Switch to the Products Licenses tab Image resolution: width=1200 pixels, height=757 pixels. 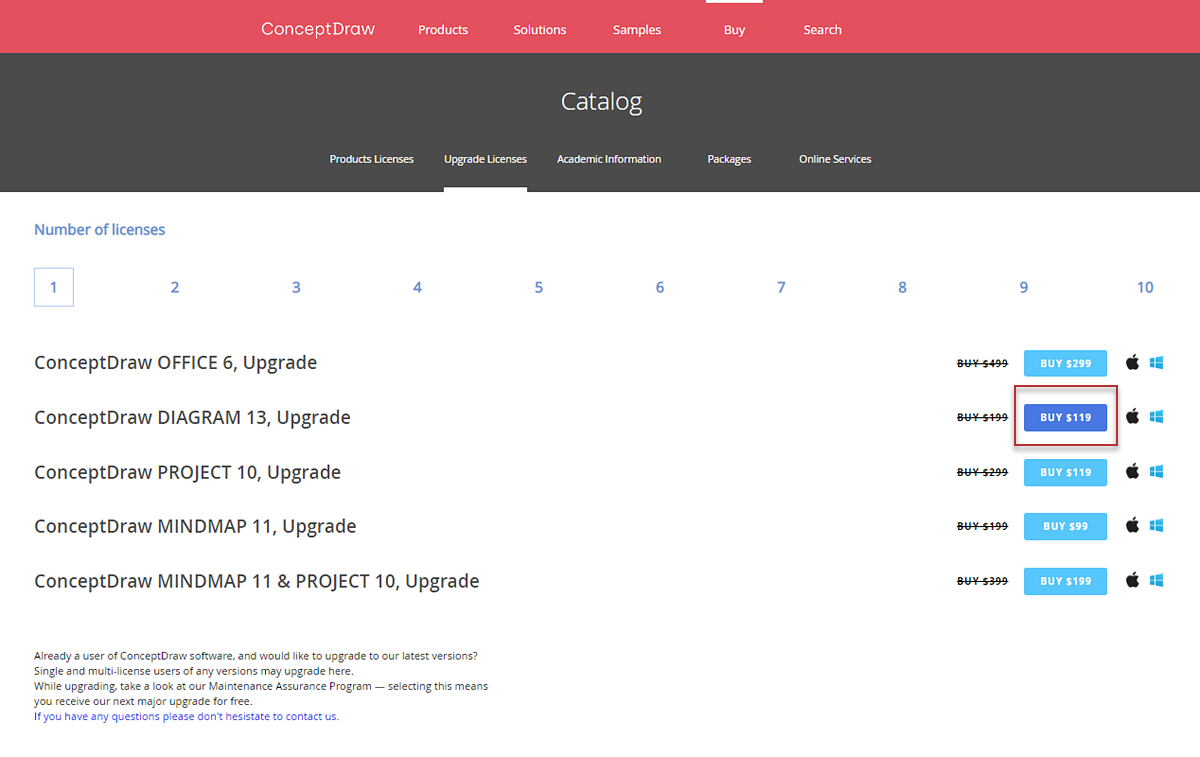(372, 159)
